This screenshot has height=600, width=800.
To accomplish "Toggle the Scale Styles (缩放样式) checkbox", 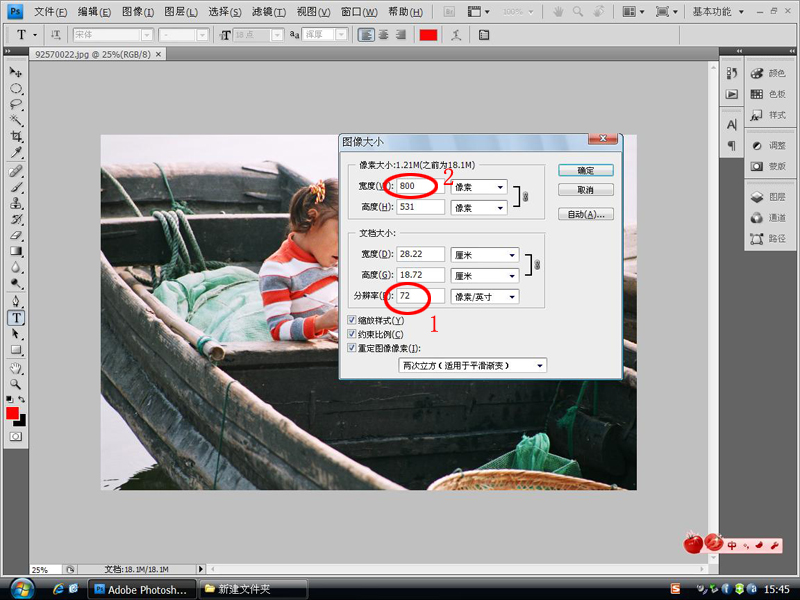I will point(350,320).
